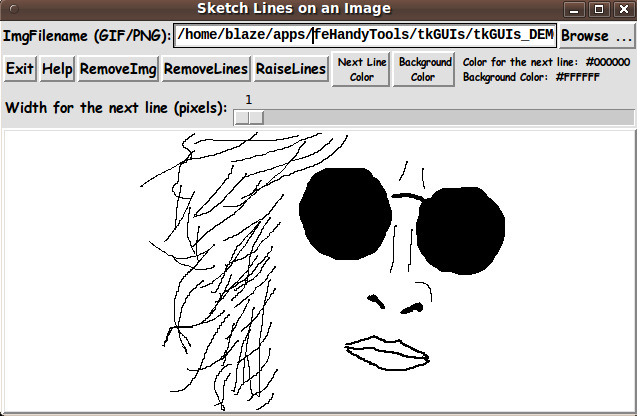Click 'Background Color: #FFFFFF' text
Screen dimensions: 637x416
(x=531, y=77)
